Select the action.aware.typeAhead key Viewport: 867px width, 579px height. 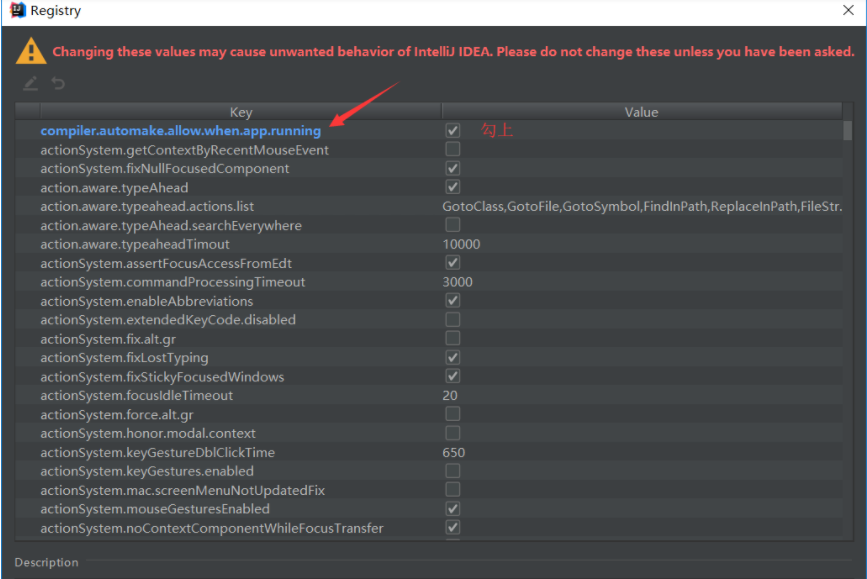click(114, 187)
